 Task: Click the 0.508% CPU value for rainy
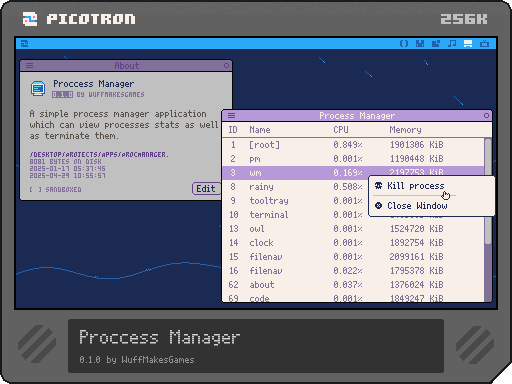[348, 187]
